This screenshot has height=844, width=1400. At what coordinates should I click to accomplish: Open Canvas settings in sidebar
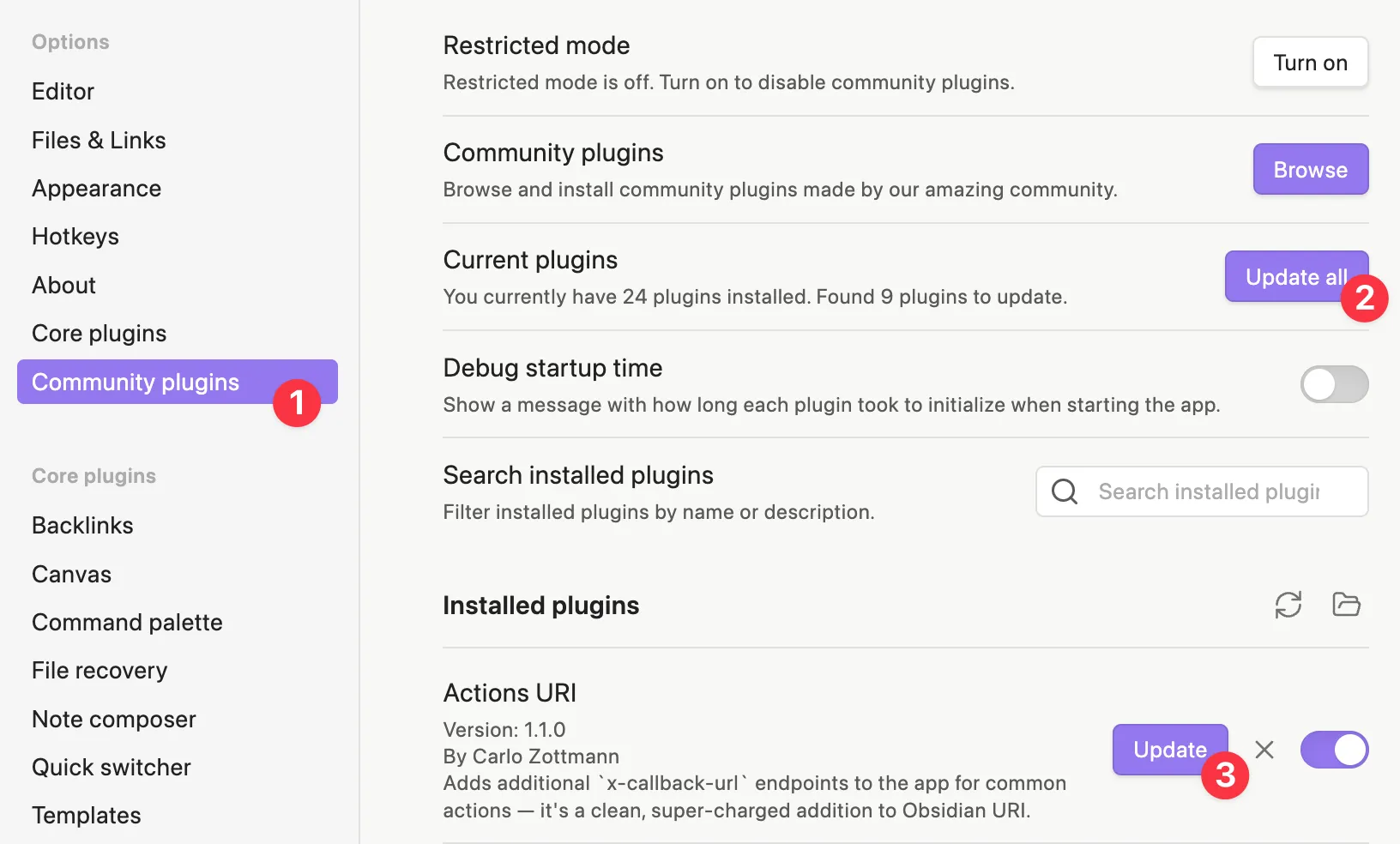[x=71, y=574]
